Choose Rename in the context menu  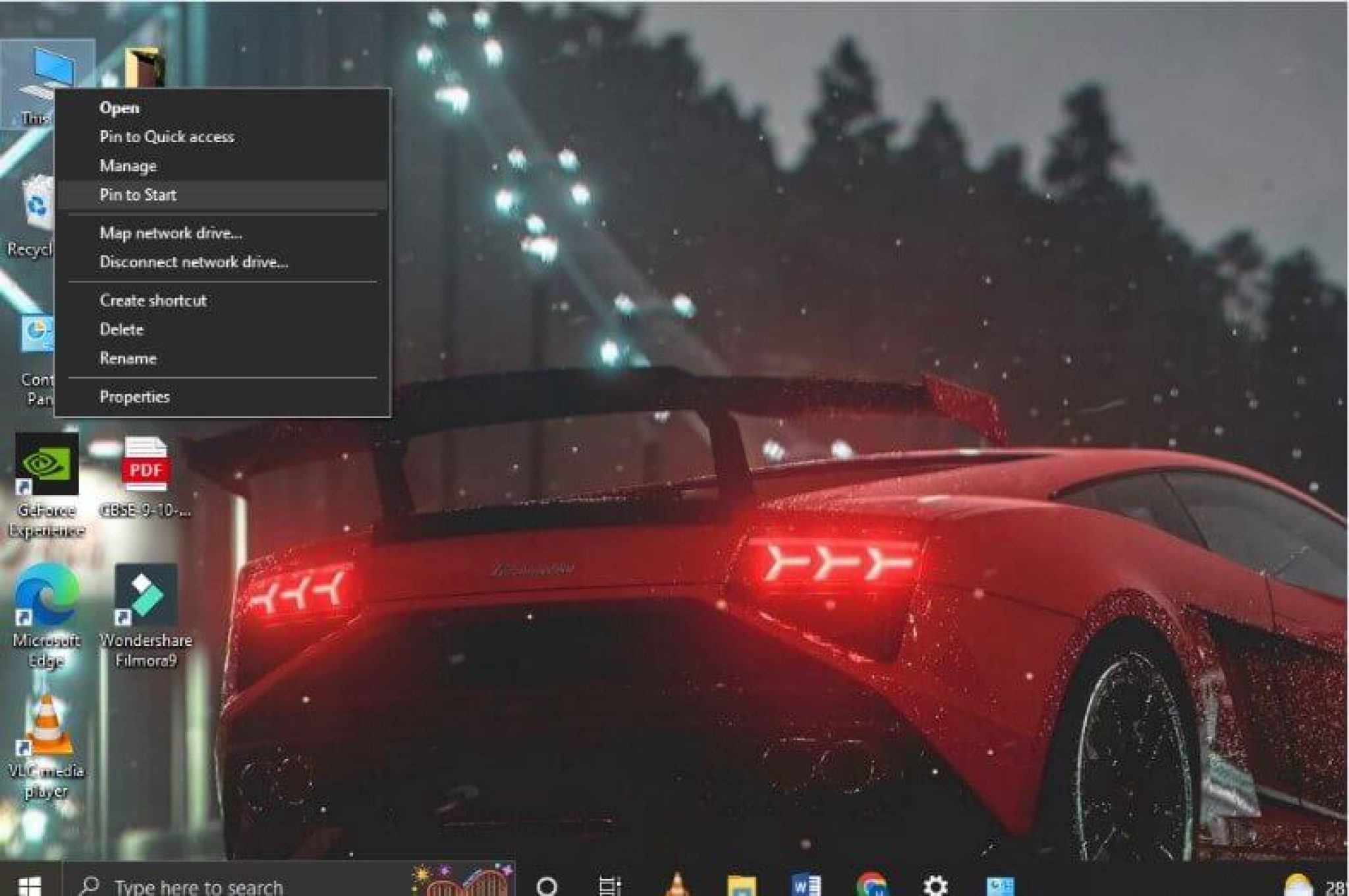point(127,358)
